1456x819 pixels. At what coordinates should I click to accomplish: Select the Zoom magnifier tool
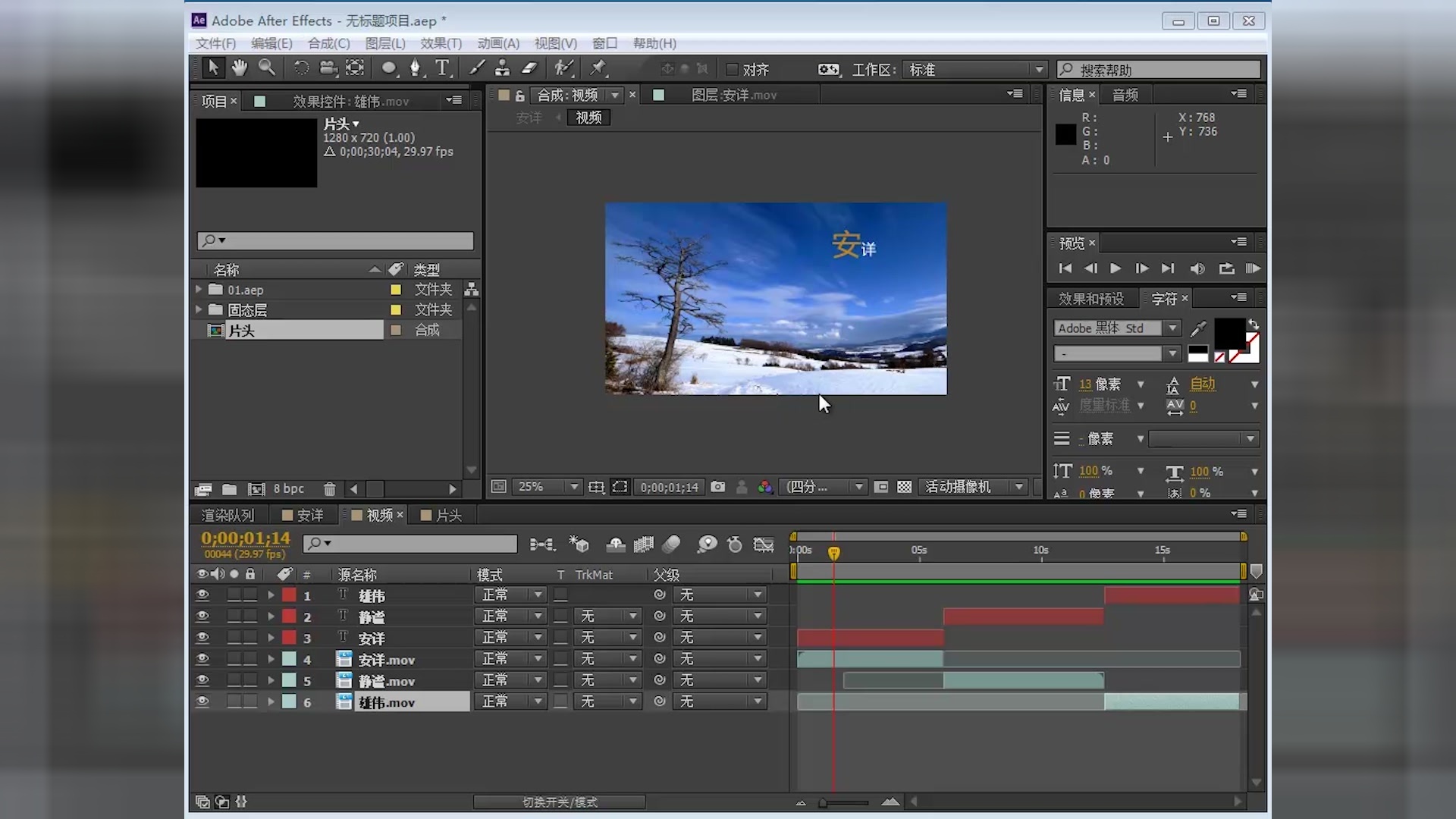pos(267,68)
